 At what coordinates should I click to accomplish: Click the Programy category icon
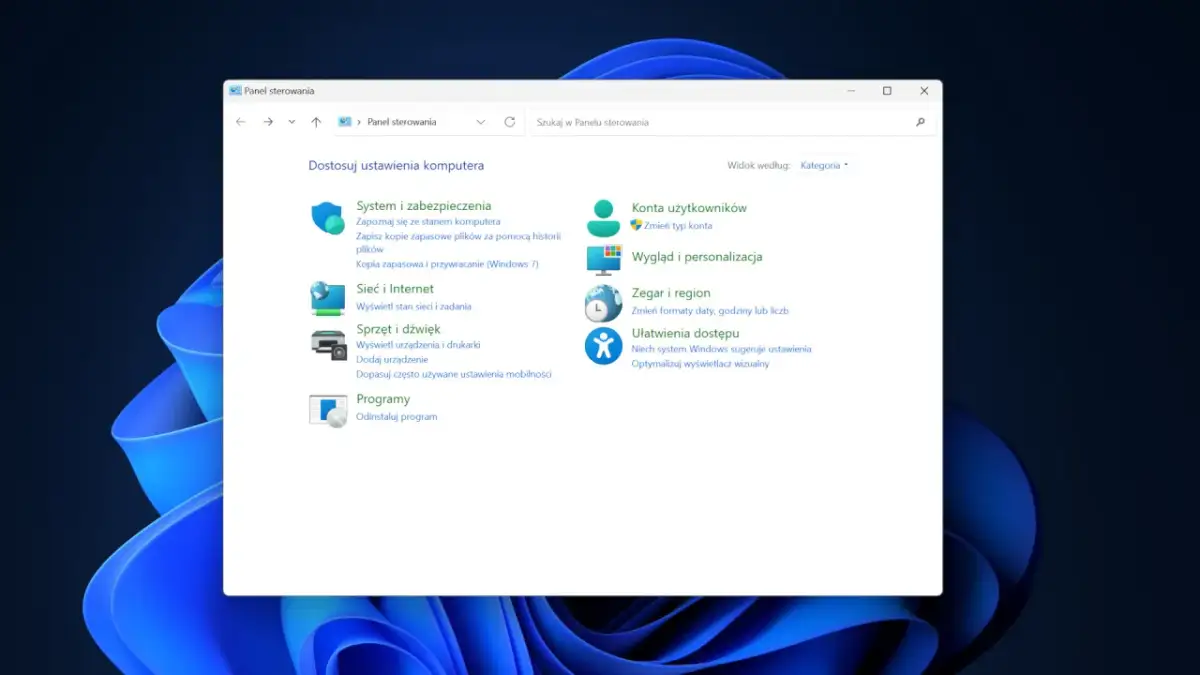327,410
